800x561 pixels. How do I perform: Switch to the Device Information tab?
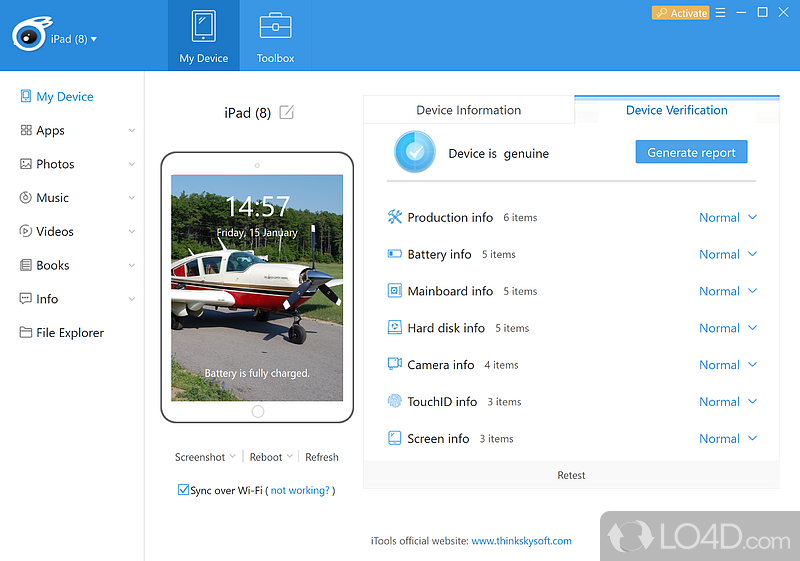(469, 110)
